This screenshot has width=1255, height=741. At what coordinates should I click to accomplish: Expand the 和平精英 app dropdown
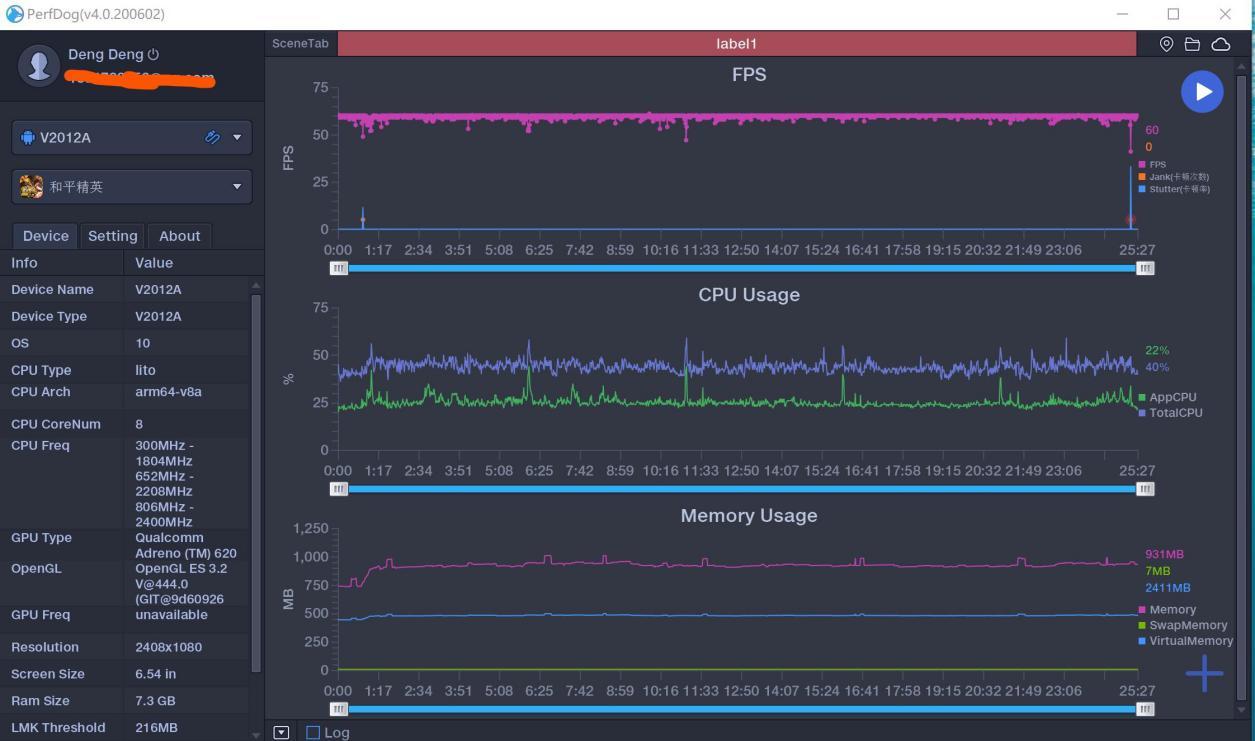237,186
